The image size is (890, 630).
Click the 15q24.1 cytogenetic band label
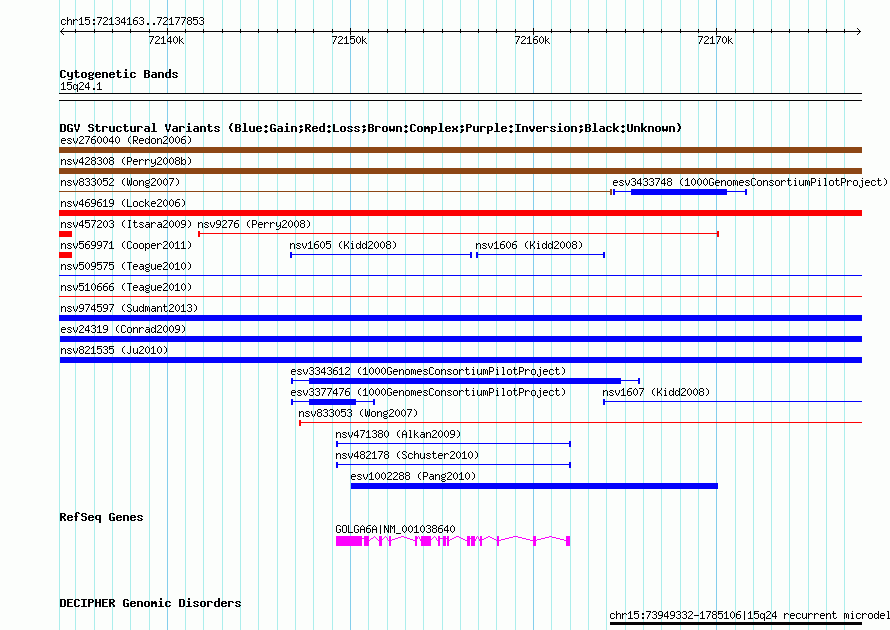pos(81,86)
